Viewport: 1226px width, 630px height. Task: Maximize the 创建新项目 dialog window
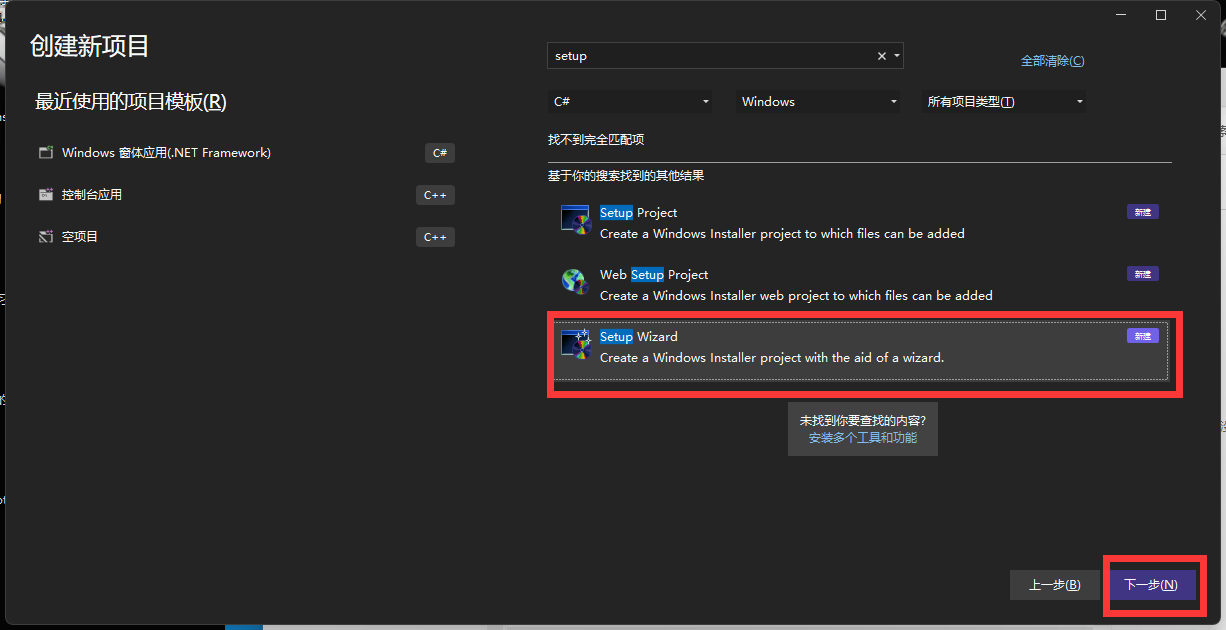1160,15
